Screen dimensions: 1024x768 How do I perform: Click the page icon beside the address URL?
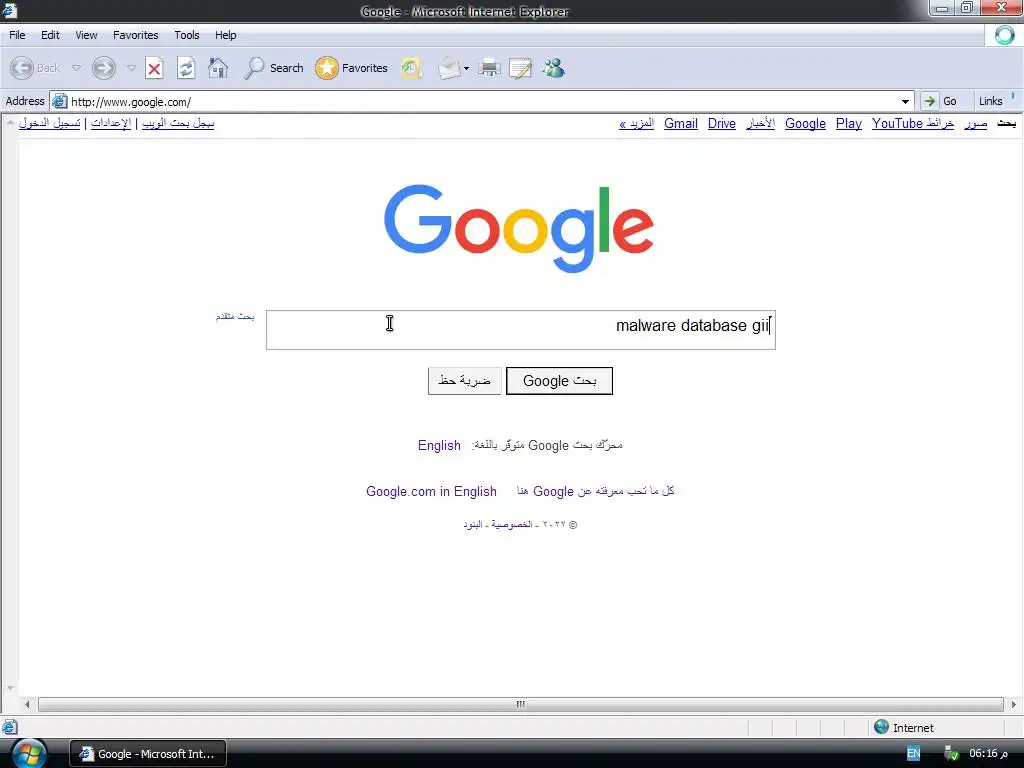click(59, 101)
